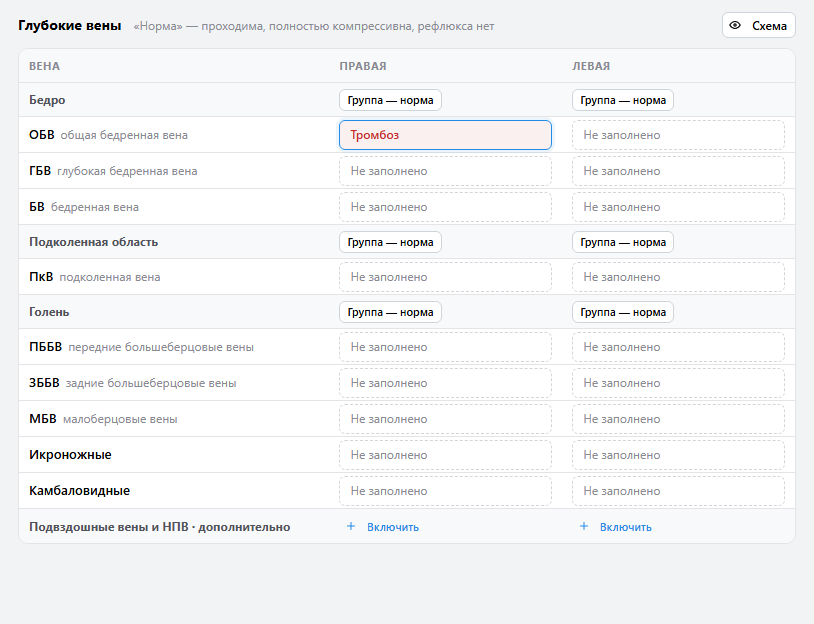Image resolution: width=814 pixels, height=624 pixels.
Task: Click the задние большеберцовые вены label
Action: click(x=151, y=383)
